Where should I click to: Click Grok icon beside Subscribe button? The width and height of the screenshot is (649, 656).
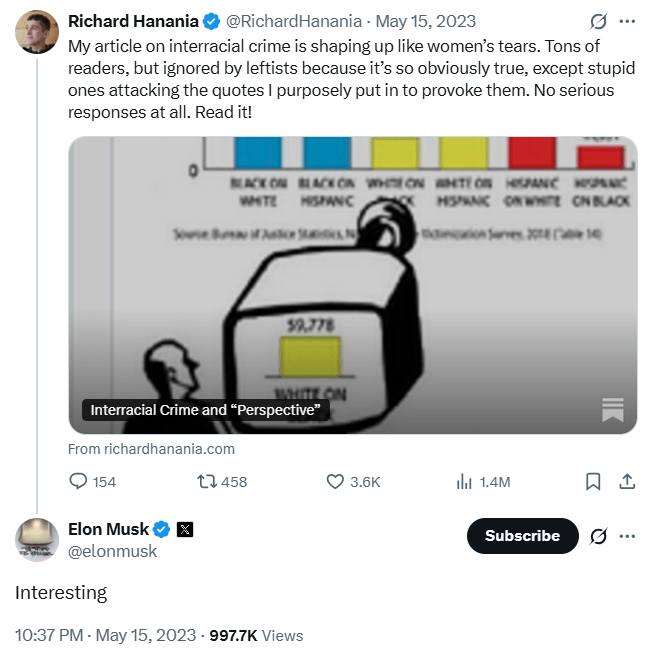point(599,536)
